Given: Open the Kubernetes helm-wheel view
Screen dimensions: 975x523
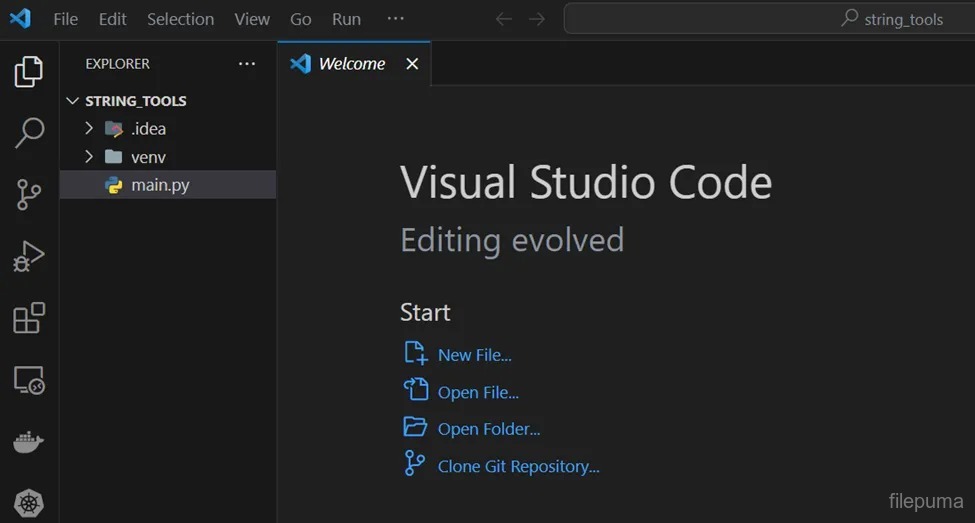Looking at the screenshot, I should (29, 503).
